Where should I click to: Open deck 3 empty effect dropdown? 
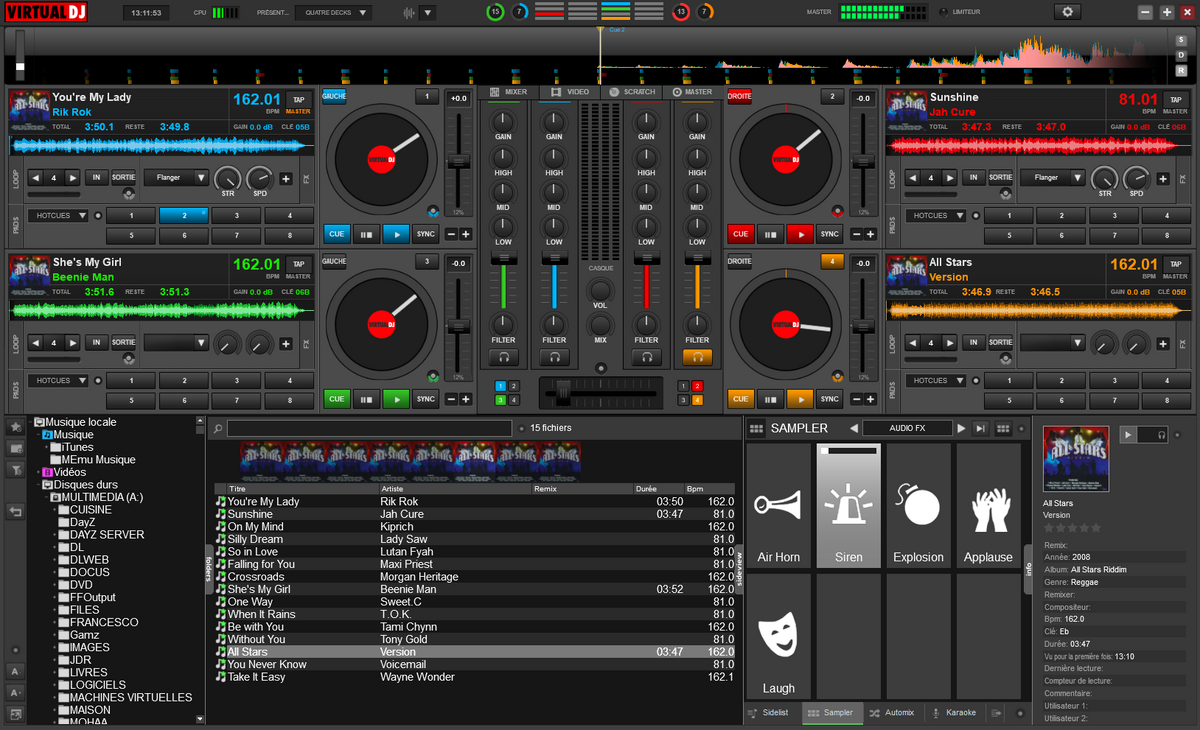click(176, 342)
